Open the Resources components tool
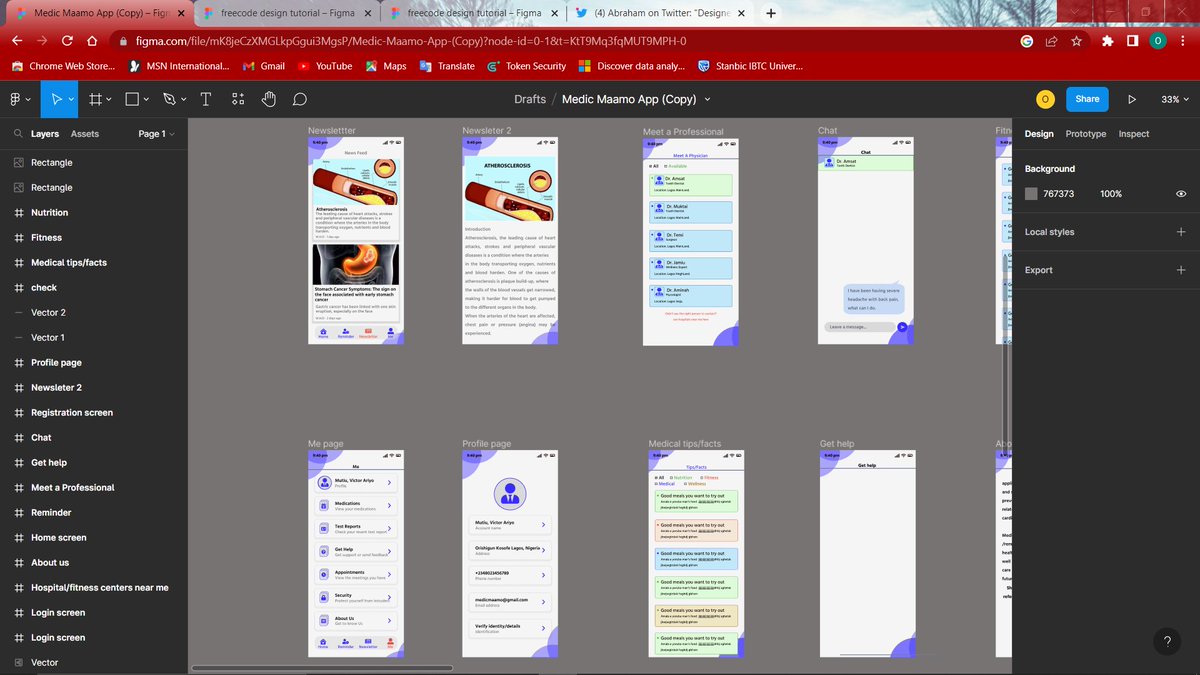 tap(237, 99)
